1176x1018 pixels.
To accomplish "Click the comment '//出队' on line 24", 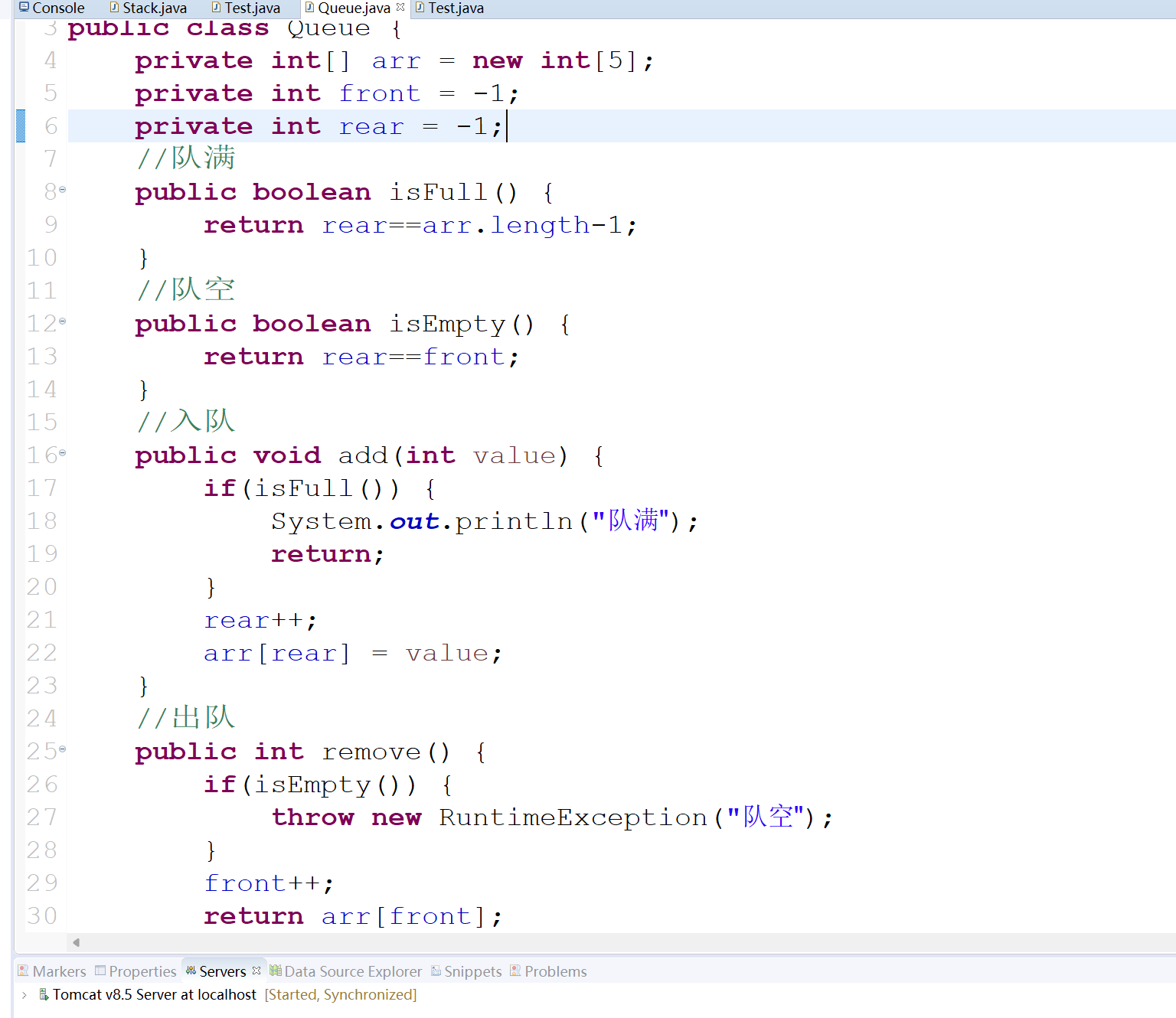I will pos(186,718).
